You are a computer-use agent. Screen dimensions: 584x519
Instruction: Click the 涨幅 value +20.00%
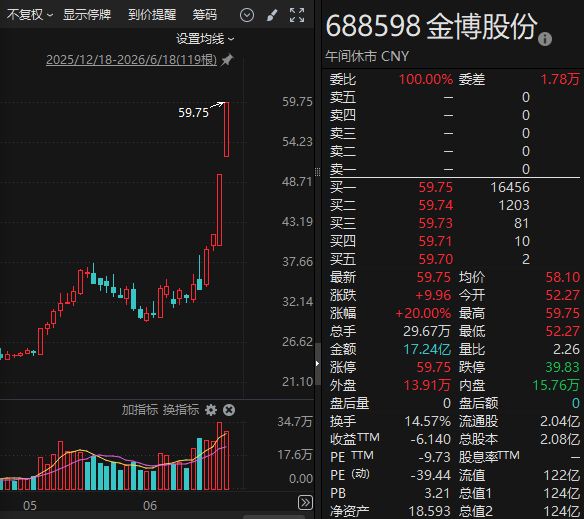pos(423,313)
